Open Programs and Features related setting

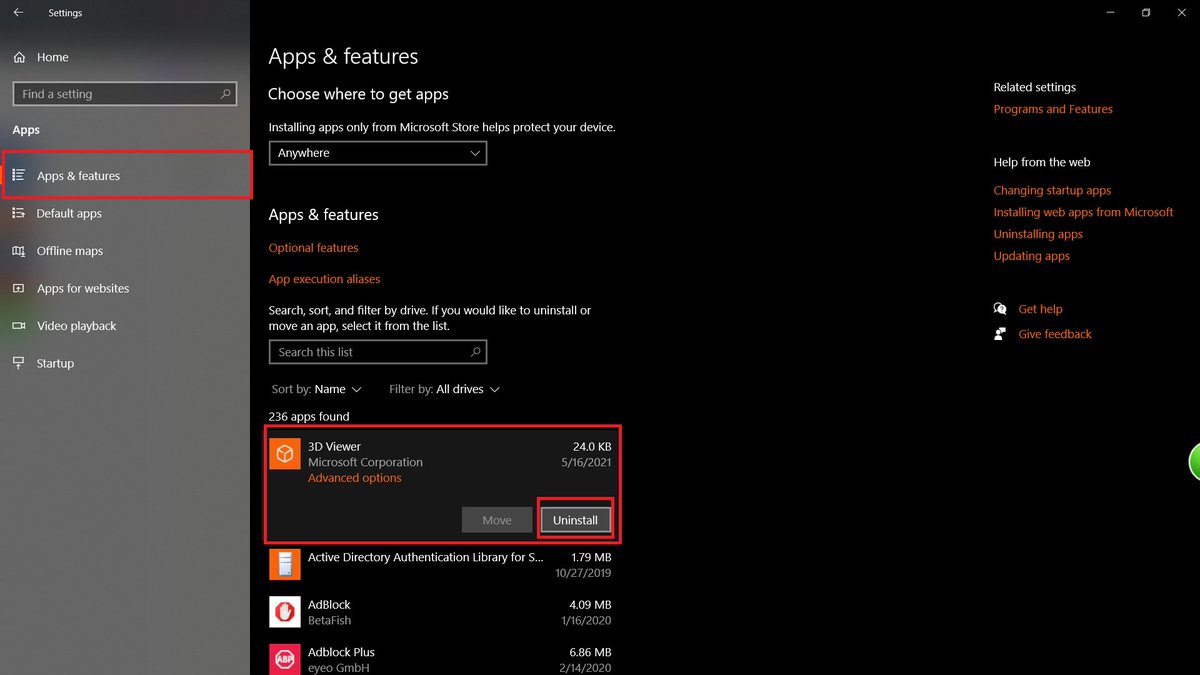click(x=1053, y=109)
